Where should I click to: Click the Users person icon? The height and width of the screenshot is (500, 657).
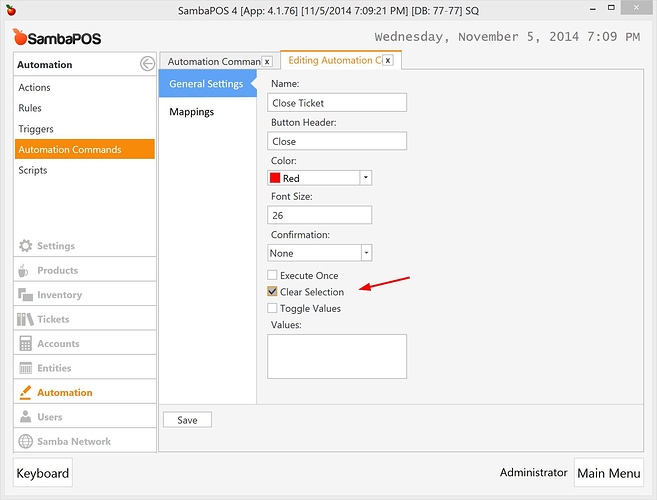[26, 417]
